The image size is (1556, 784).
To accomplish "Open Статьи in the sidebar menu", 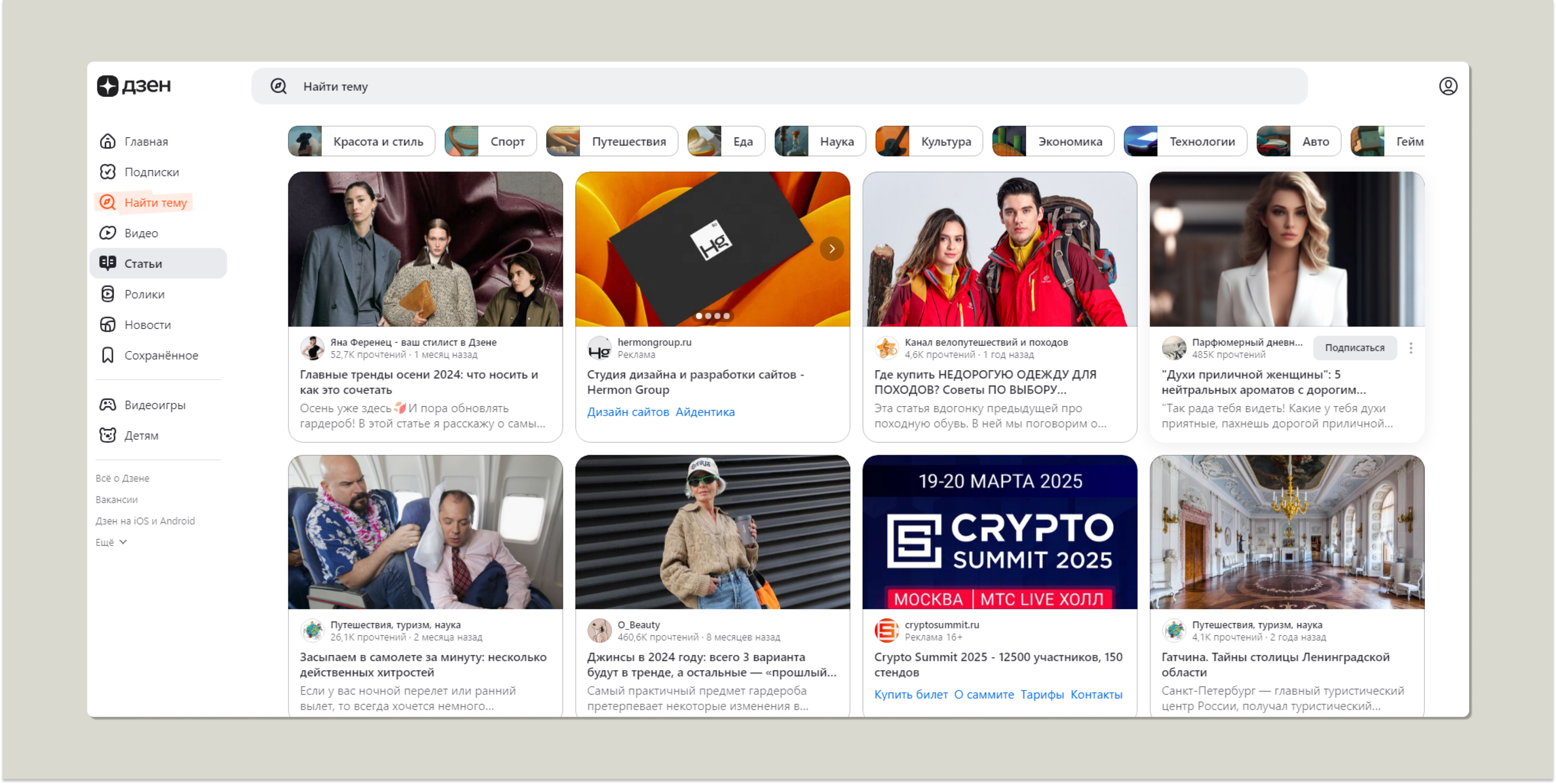I will click(x=158, y=263).
